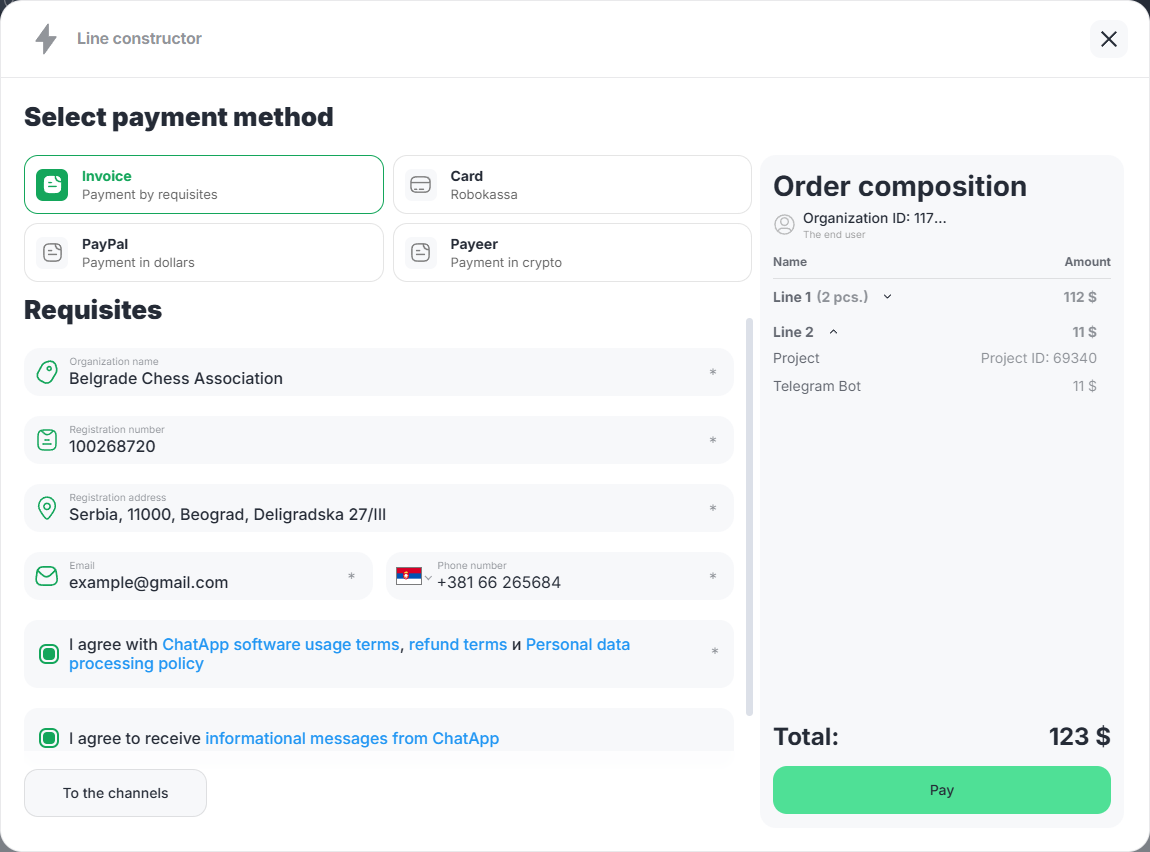
Task: Select the PayPal payment method
Action: click(x=204, y=252)
